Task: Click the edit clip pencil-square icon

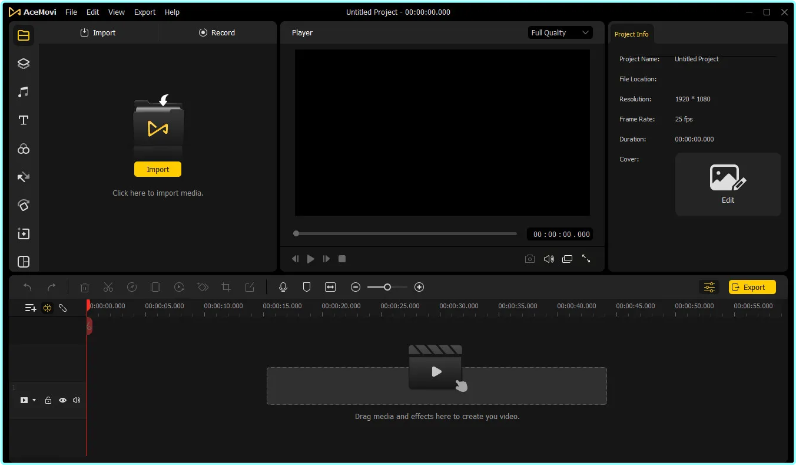Action: coord(250,287)
